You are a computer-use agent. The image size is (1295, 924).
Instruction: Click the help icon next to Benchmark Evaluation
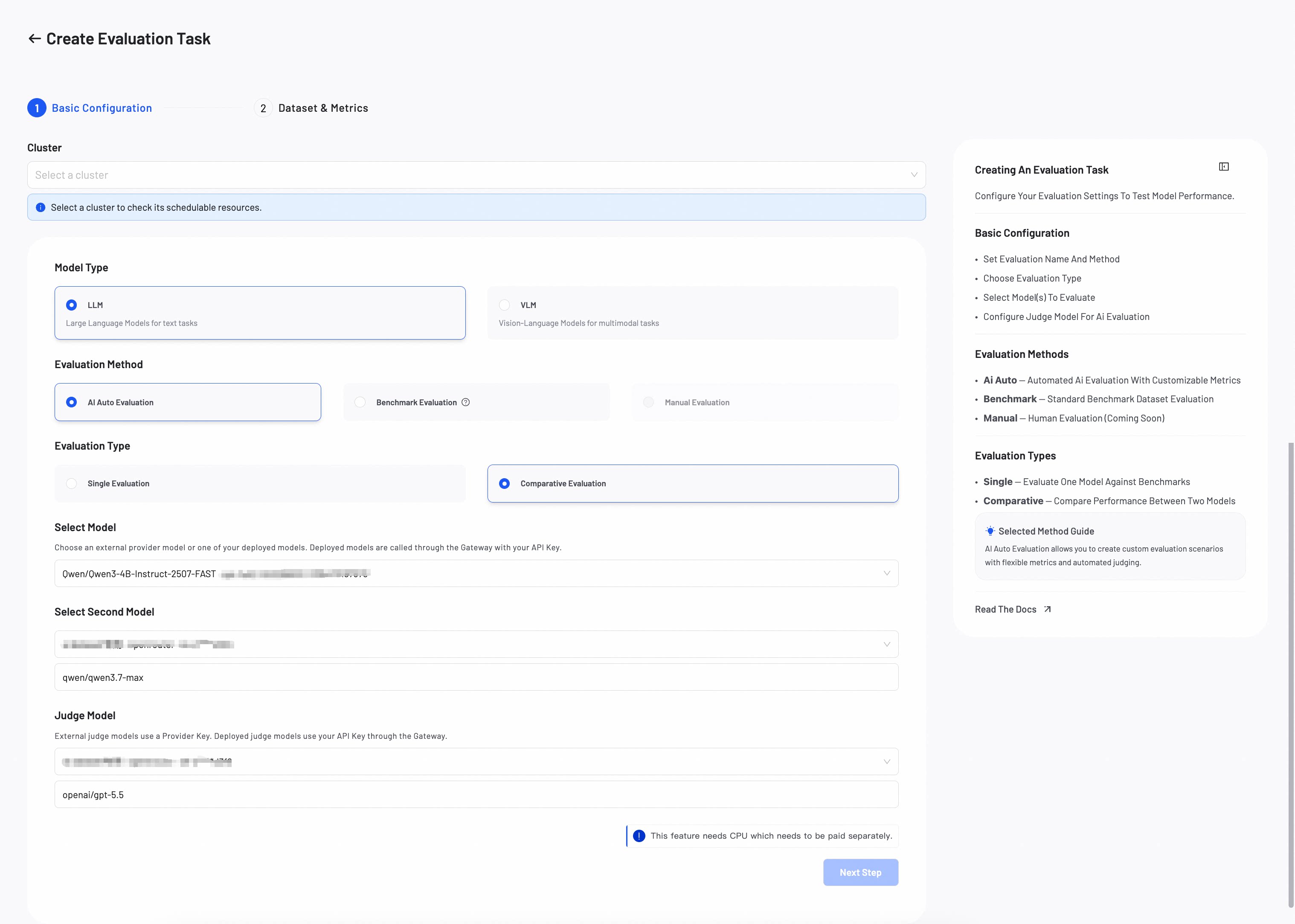(x=466, y=402)
